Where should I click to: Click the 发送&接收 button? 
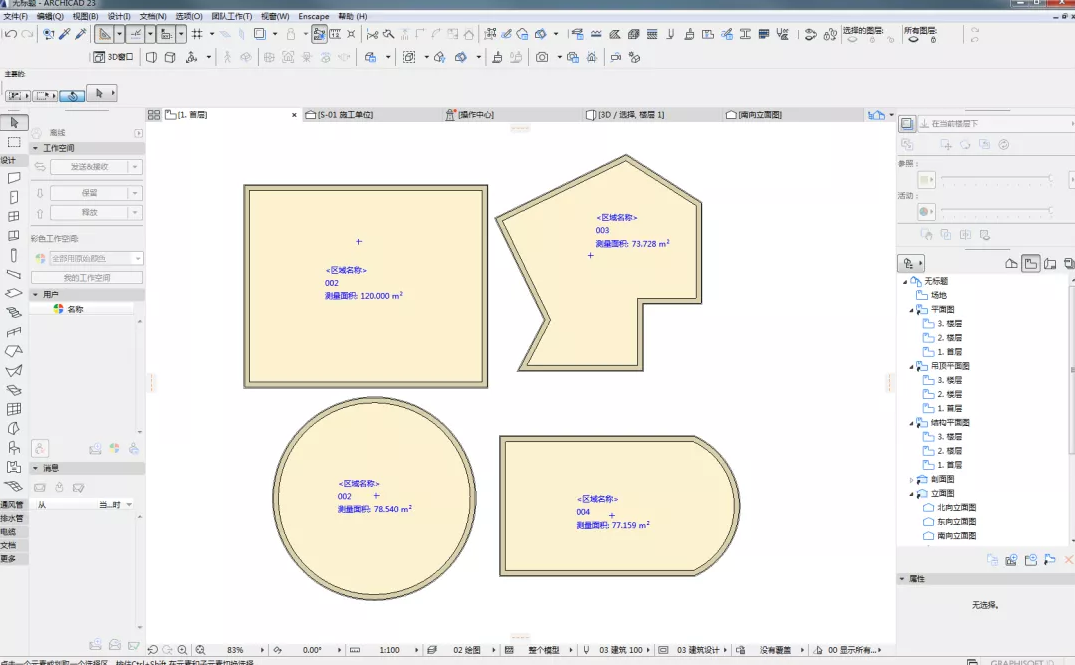coord(89,167)
